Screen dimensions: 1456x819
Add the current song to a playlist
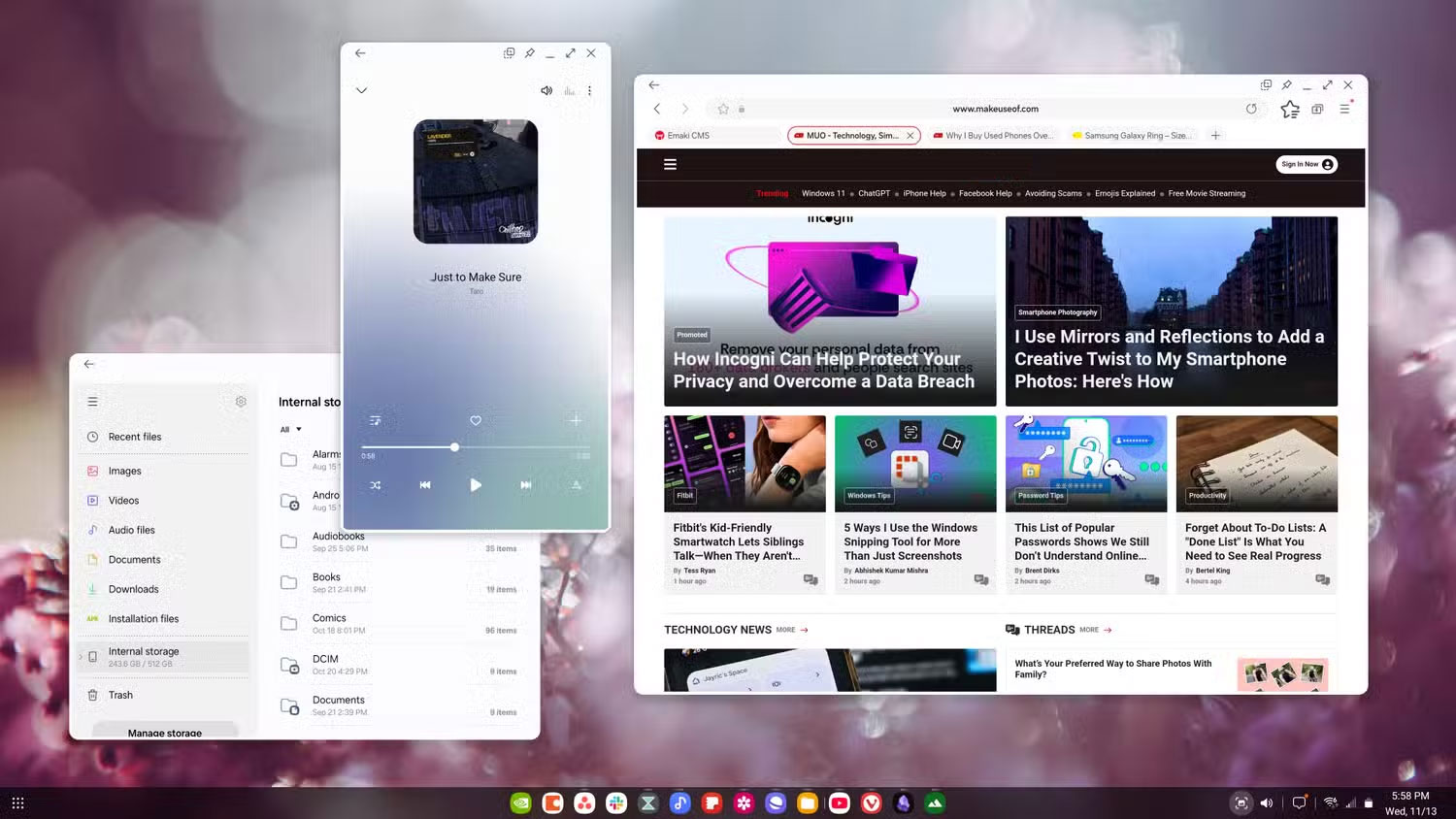tap(575, 420)
